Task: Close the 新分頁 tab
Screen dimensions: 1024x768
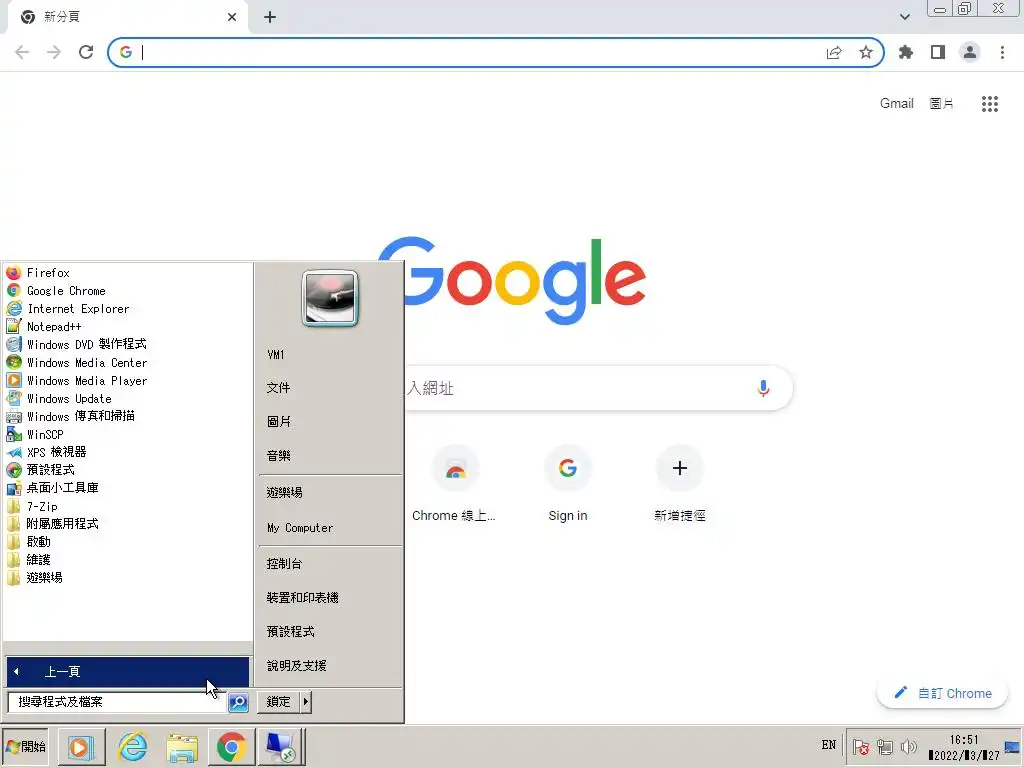Action: [232, 17]
